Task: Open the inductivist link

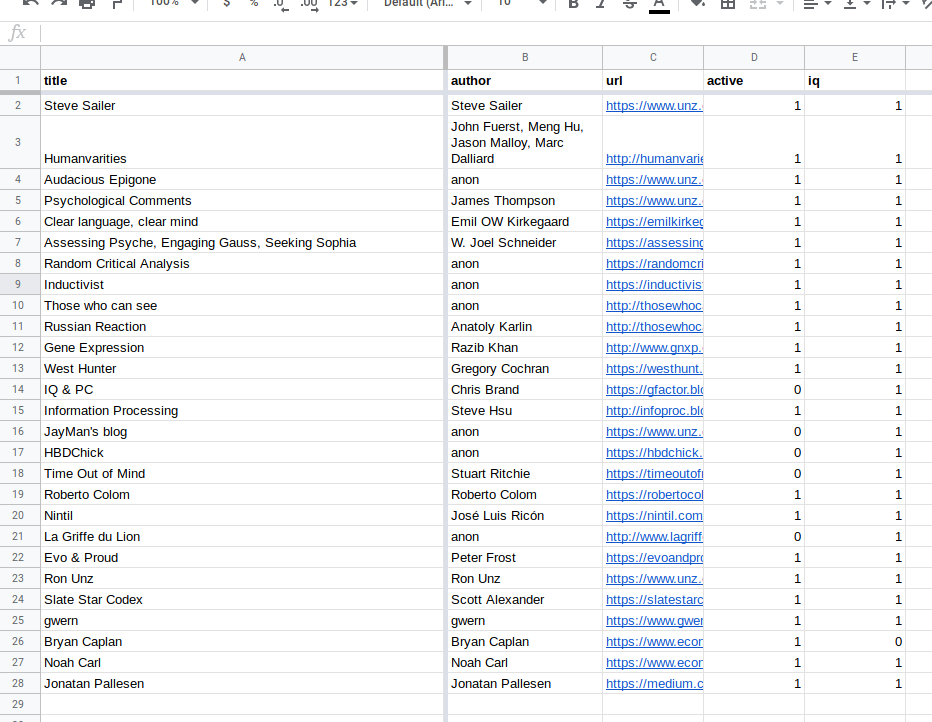Action: 654,285
